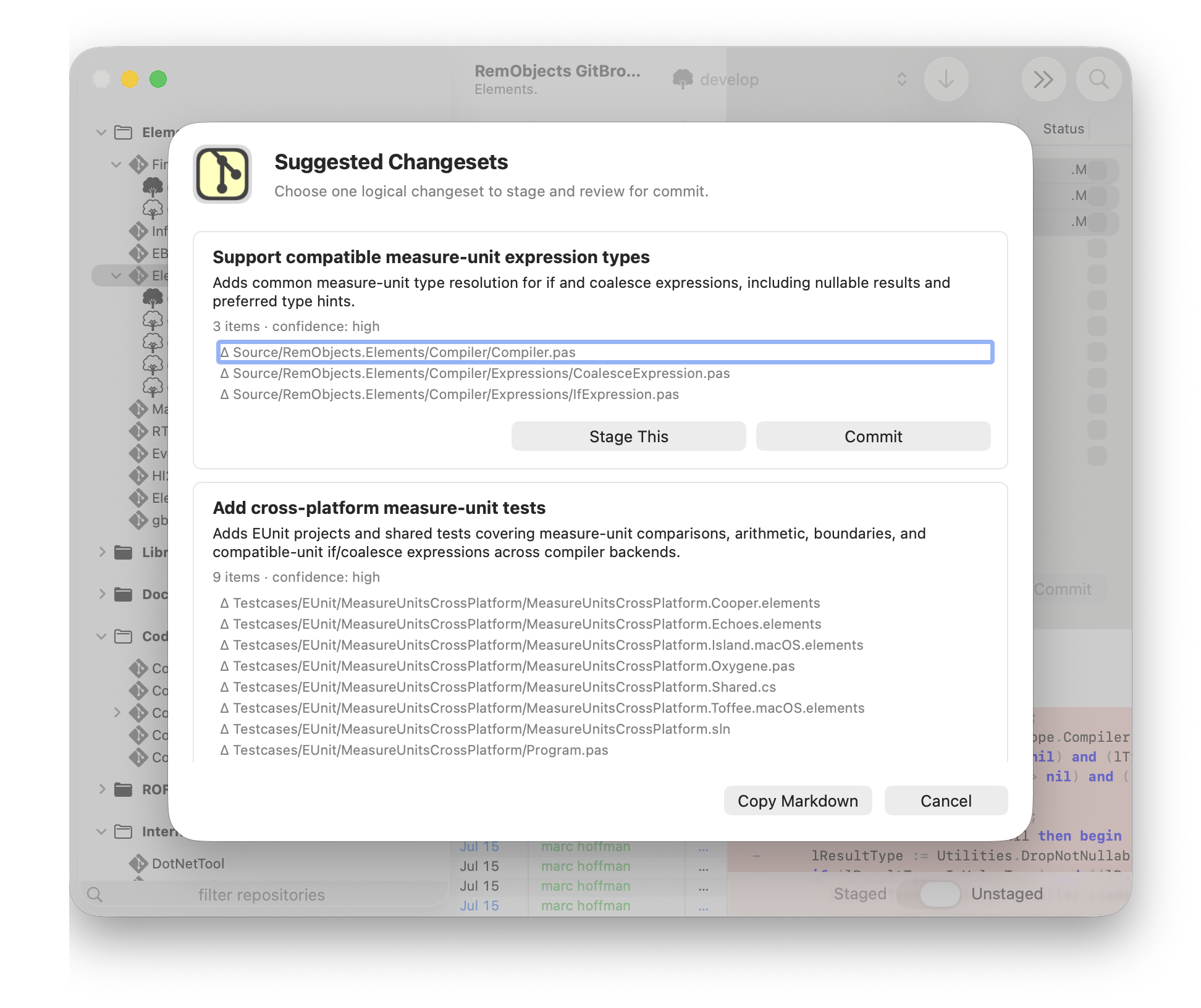The height and width of the screenshot is (1008, 1201).
Task: Click the Status column header
Action: [x=1063, y=128]
